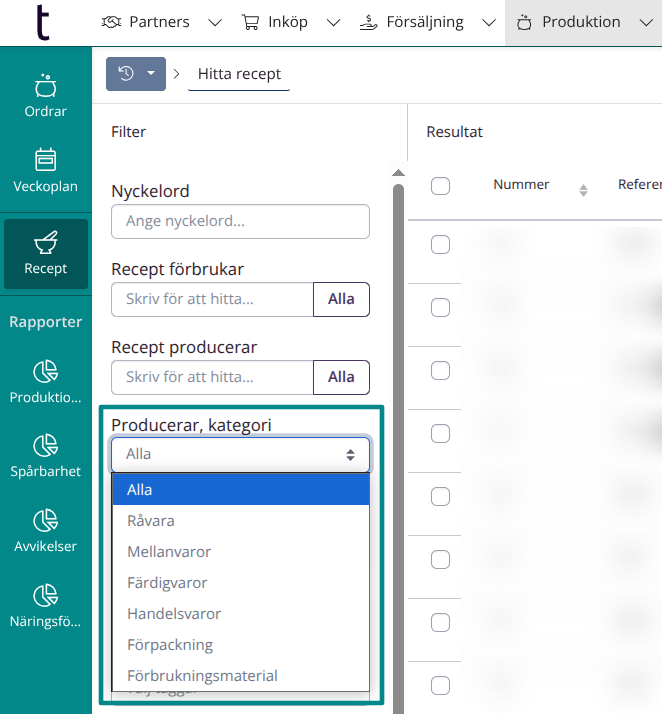Open Veckoplan calendar in sidebar
Screen dimensions: 662x714
(x=45, y=170)
